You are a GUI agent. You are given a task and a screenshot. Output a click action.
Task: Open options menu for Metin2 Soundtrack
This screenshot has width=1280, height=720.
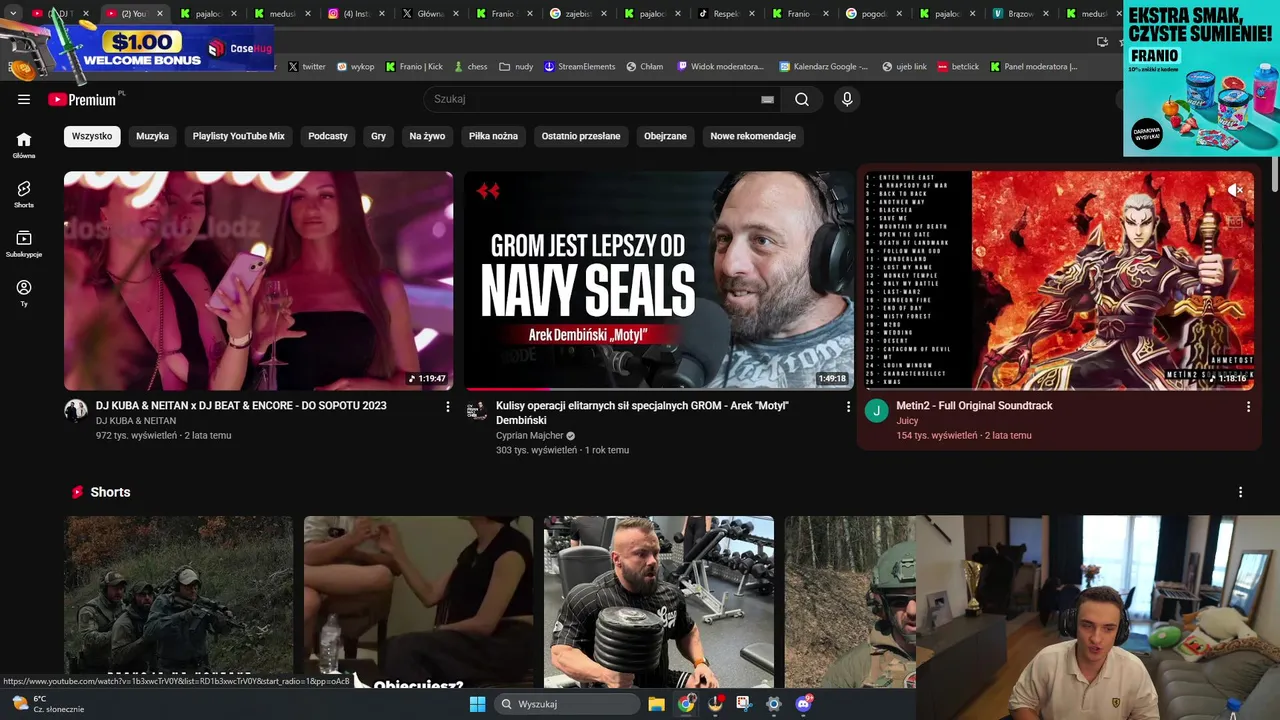1248,407
